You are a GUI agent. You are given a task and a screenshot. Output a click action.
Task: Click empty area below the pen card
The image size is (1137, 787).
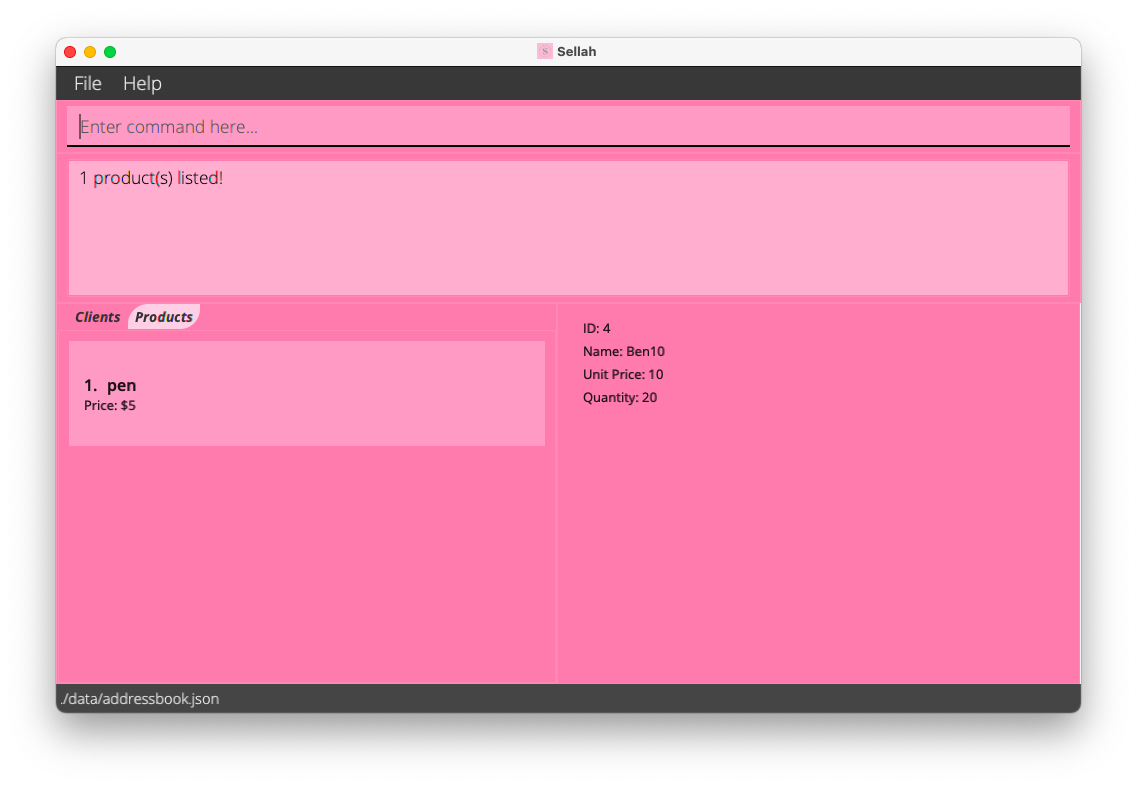pyautogui.click(x=307, y=560)
